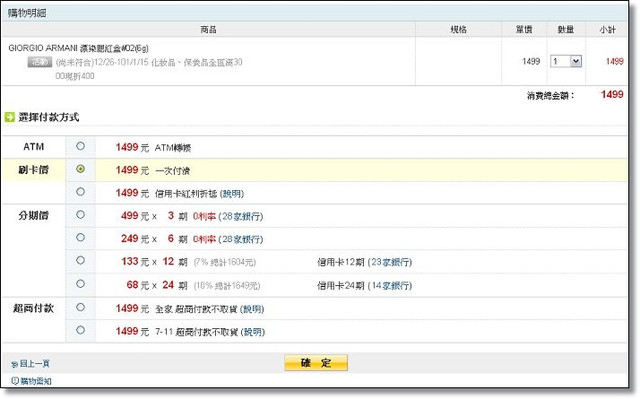Open 28家銀行 link on the 6-installment row
This screenshot has width=640, height=399.
pos(242,239)
